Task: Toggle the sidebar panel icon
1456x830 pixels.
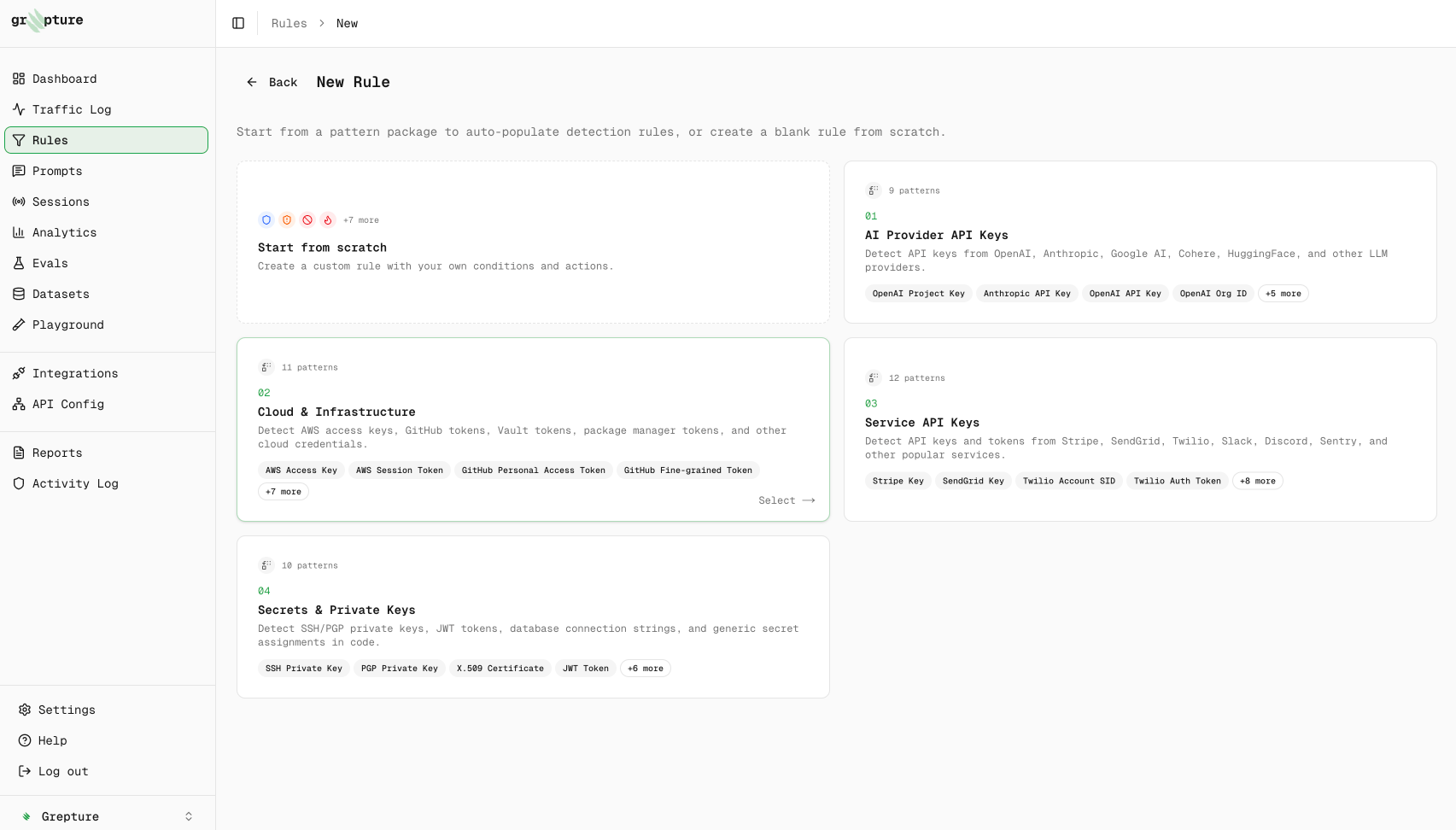Action: (238, 23)
